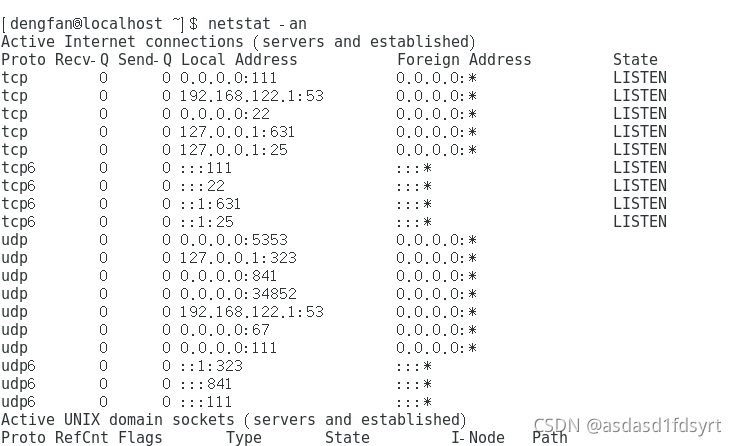
Task: Click the local address 192.168.122.1:53 on tcp row
Action: coord(252,96)
